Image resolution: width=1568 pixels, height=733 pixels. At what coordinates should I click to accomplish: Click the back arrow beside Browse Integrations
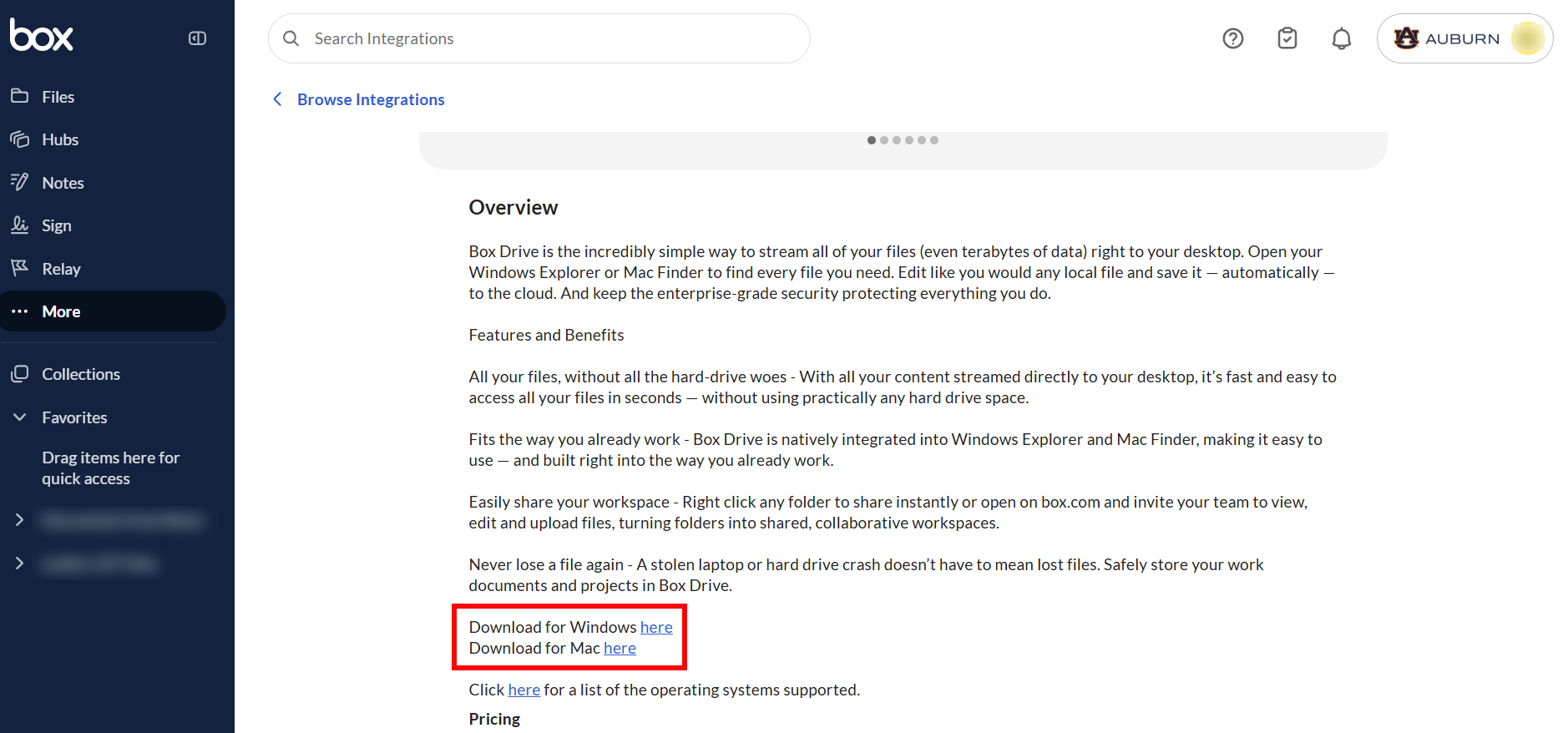(278, 99)
